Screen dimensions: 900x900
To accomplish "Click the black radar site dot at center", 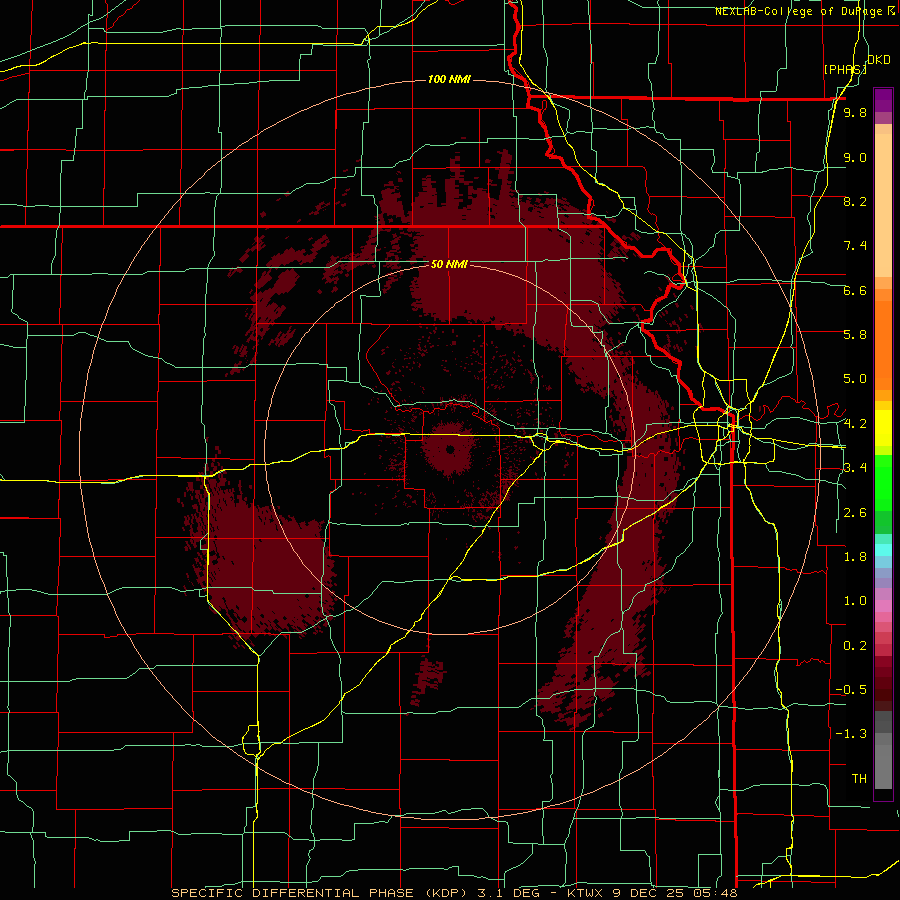I will [450, 449].
